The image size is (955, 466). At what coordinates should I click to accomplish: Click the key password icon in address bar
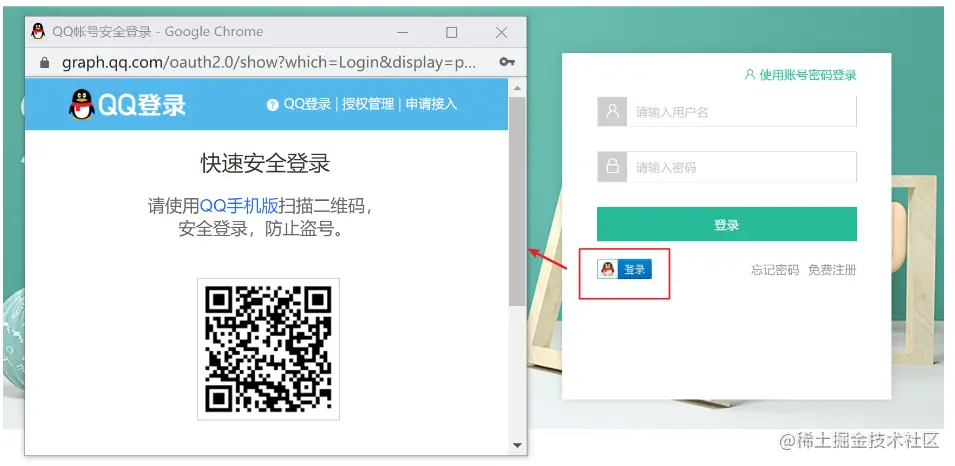click(x=507, y=62)
